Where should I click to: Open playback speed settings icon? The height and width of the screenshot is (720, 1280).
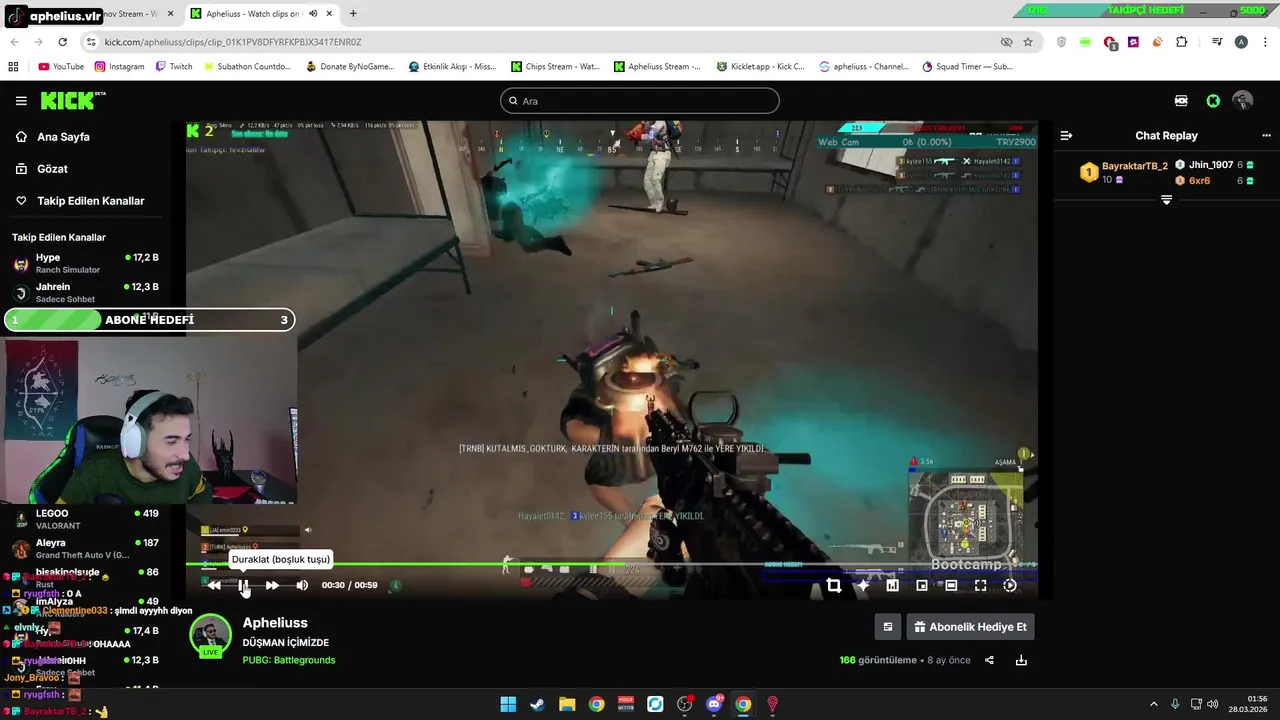pyautogui.click(x=1010, y=586)
